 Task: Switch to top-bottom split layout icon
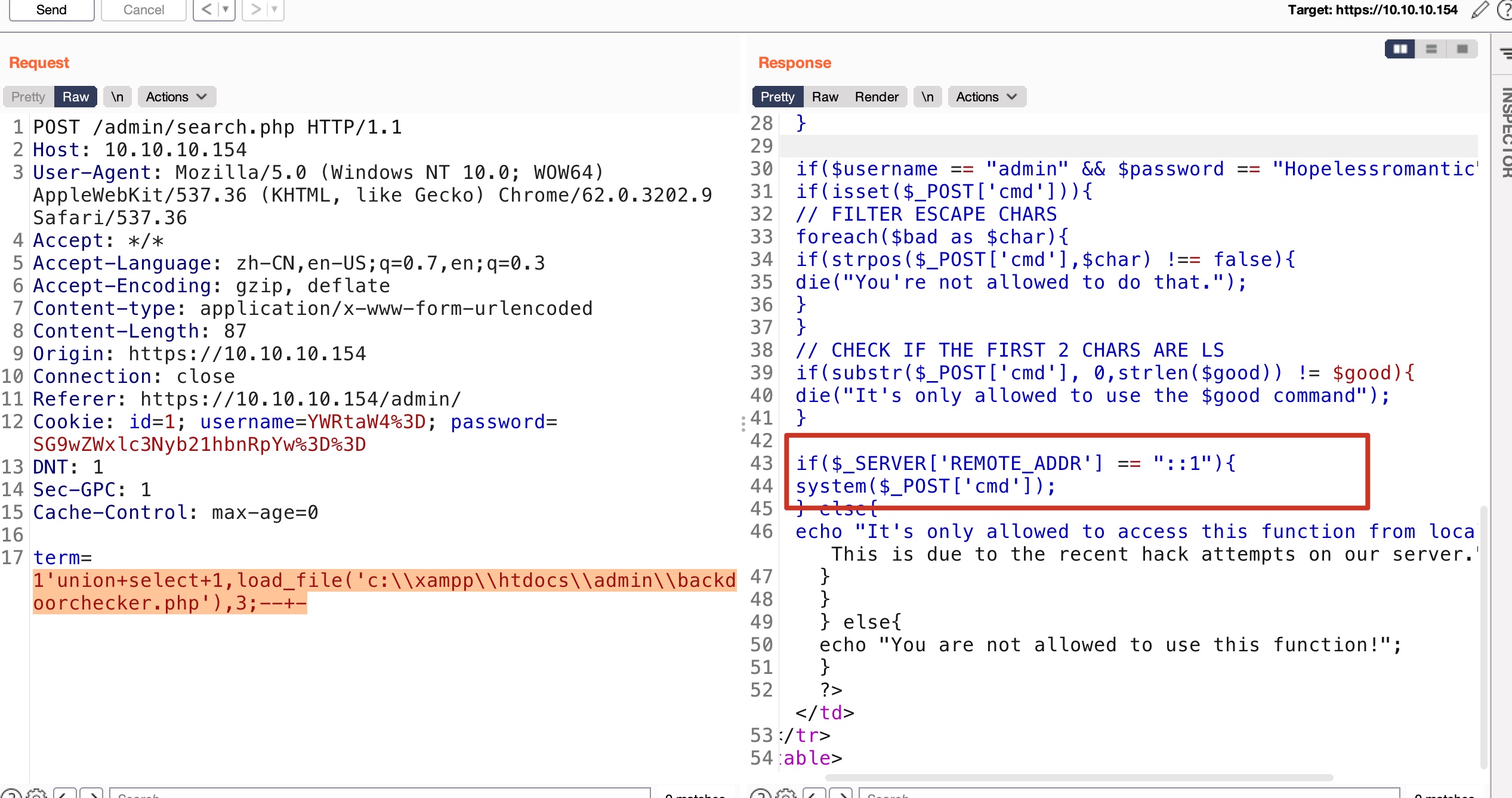click(1431, 49)
